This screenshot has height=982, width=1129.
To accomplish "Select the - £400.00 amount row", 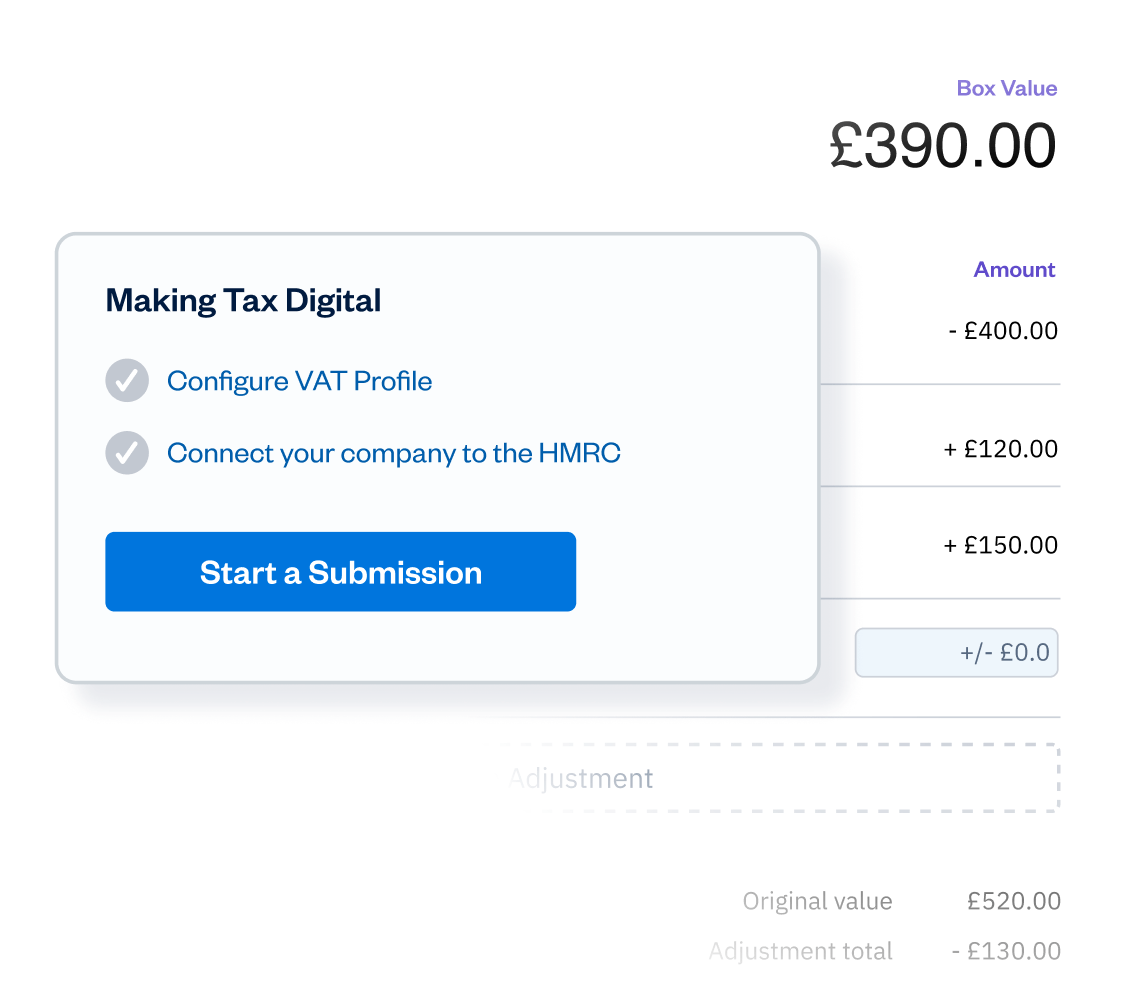I will click(1002, 331).
